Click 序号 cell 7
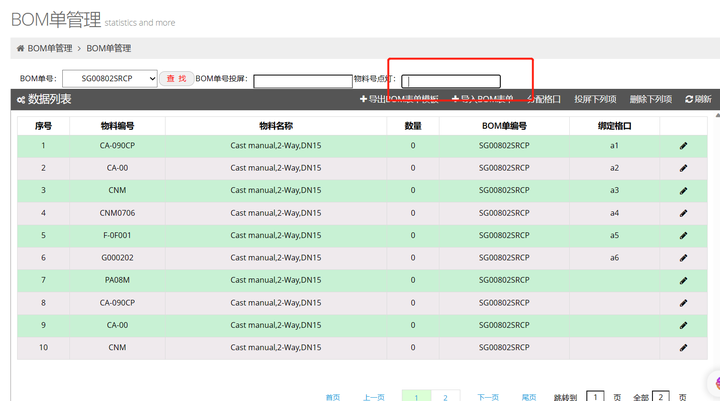Screen dimensions: 720x401 pos(43,280)
